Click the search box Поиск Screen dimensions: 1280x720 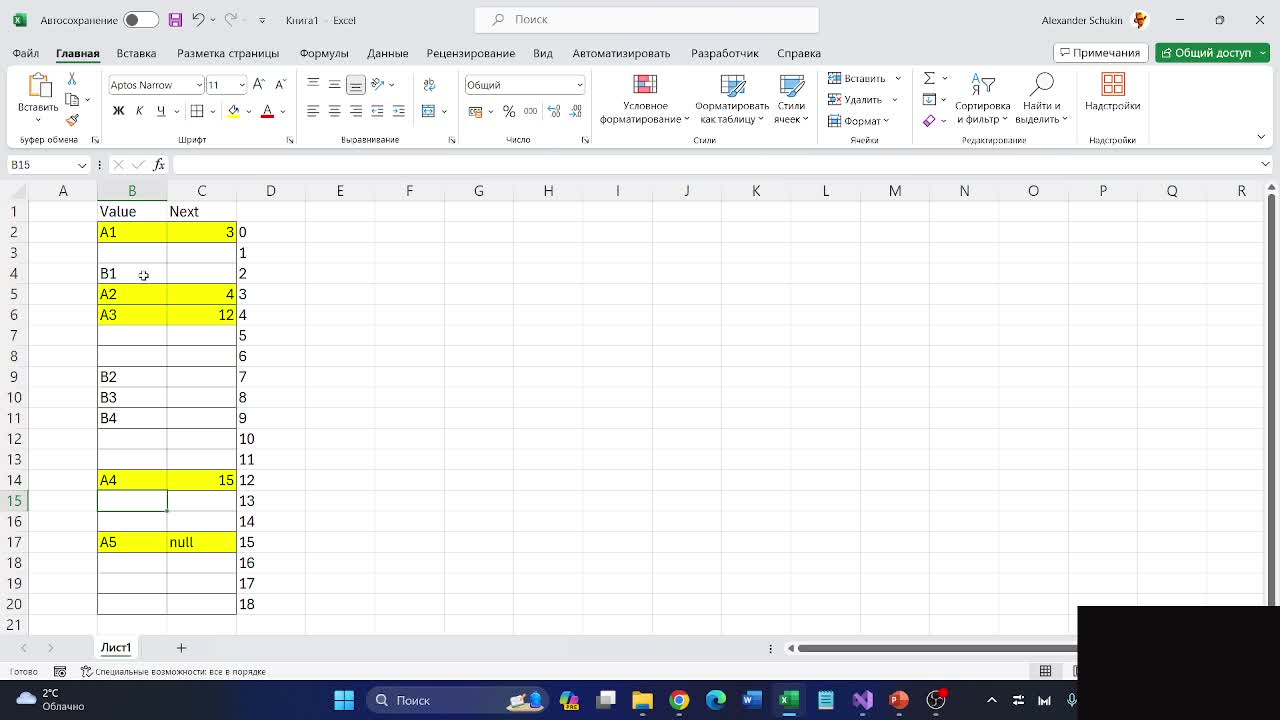(646, 19)
